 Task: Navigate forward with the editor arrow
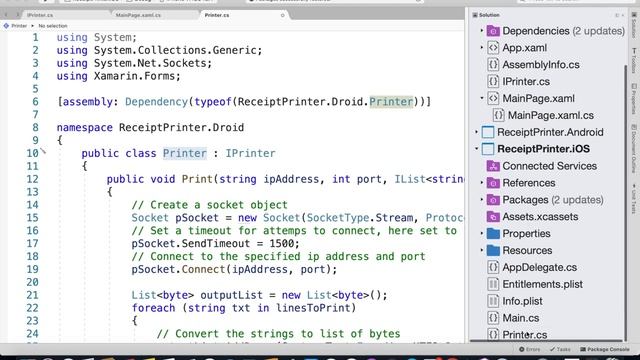[17, 15]
